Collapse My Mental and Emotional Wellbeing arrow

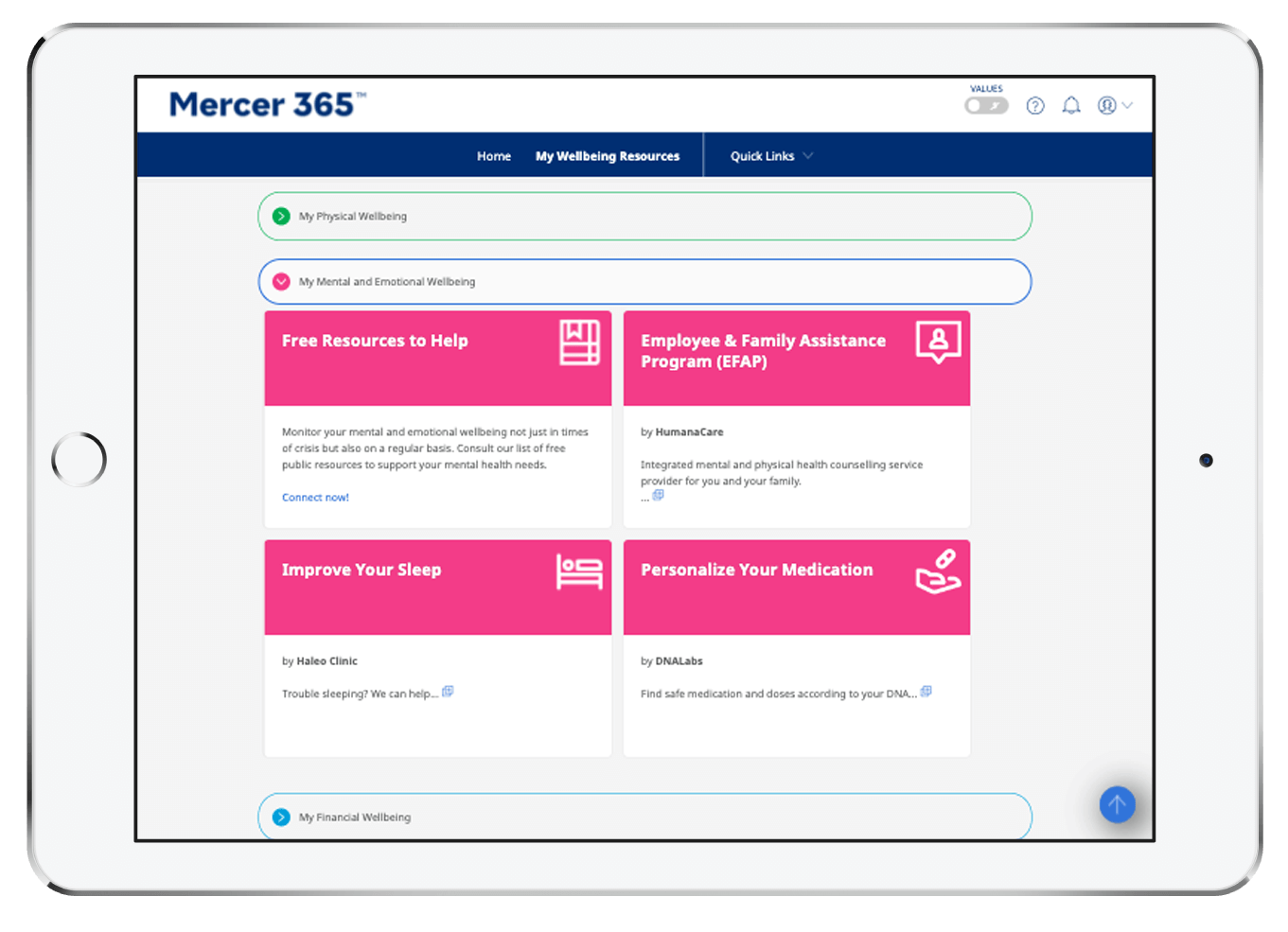tap(281, 282)
